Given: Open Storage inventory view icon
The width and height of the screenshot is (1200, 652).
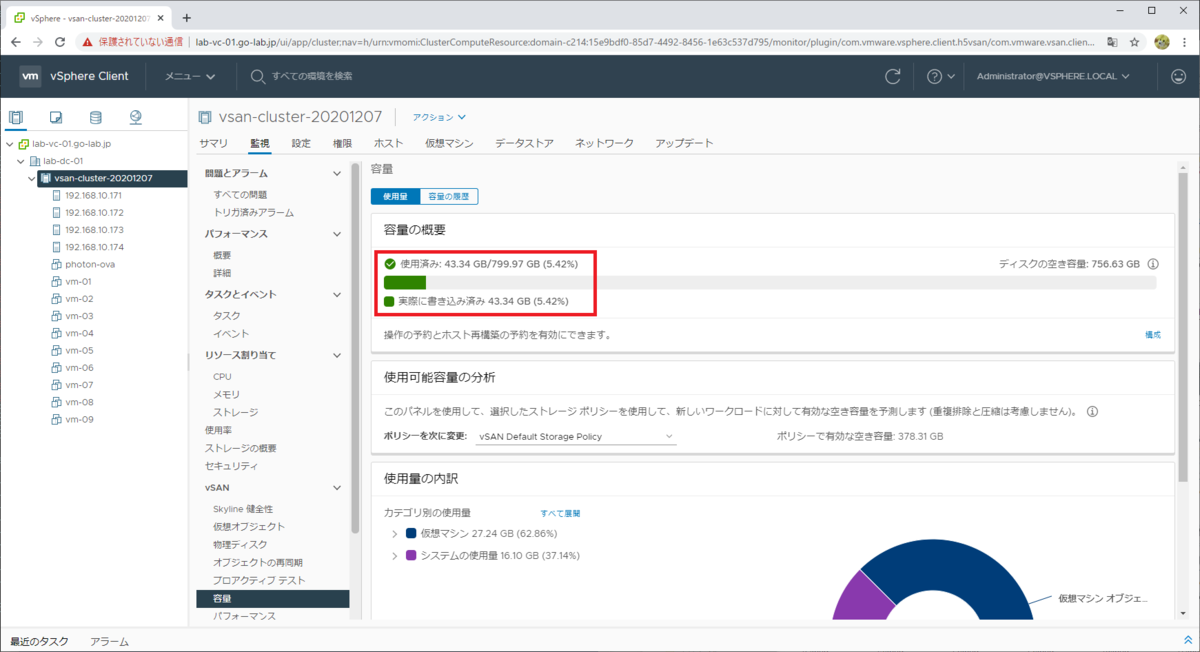Looking at the screenshot, I should coord(96,117).
